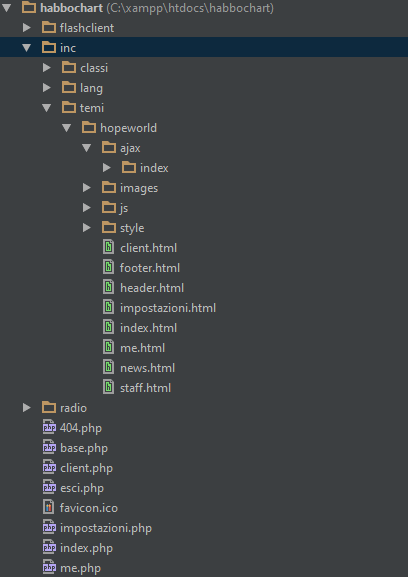Click the me.php file icon
408x577 pixels.
49,568
